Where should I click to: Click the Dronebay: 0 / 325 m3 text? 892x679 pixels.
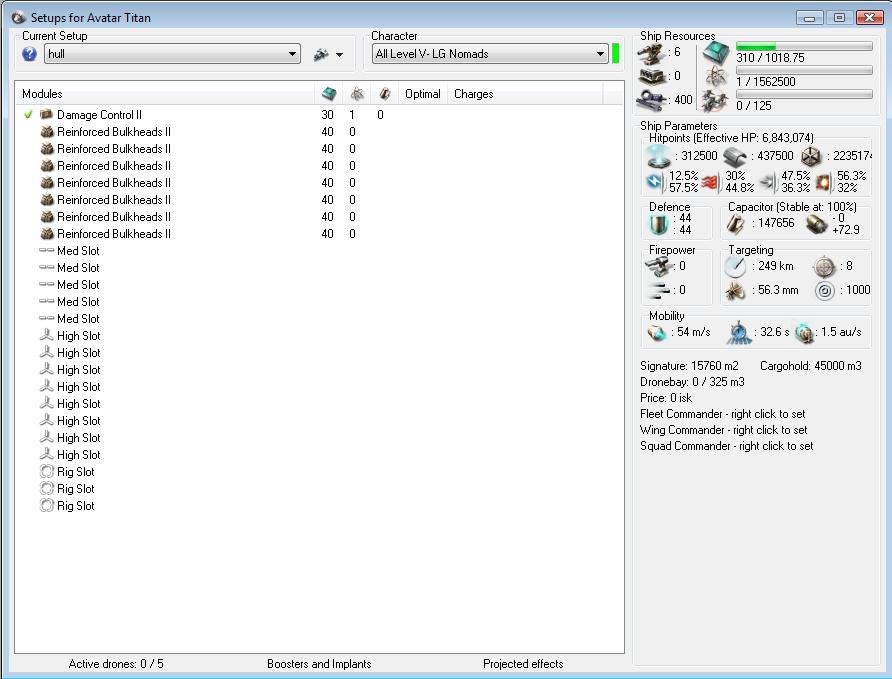click(x=692, y=382)
